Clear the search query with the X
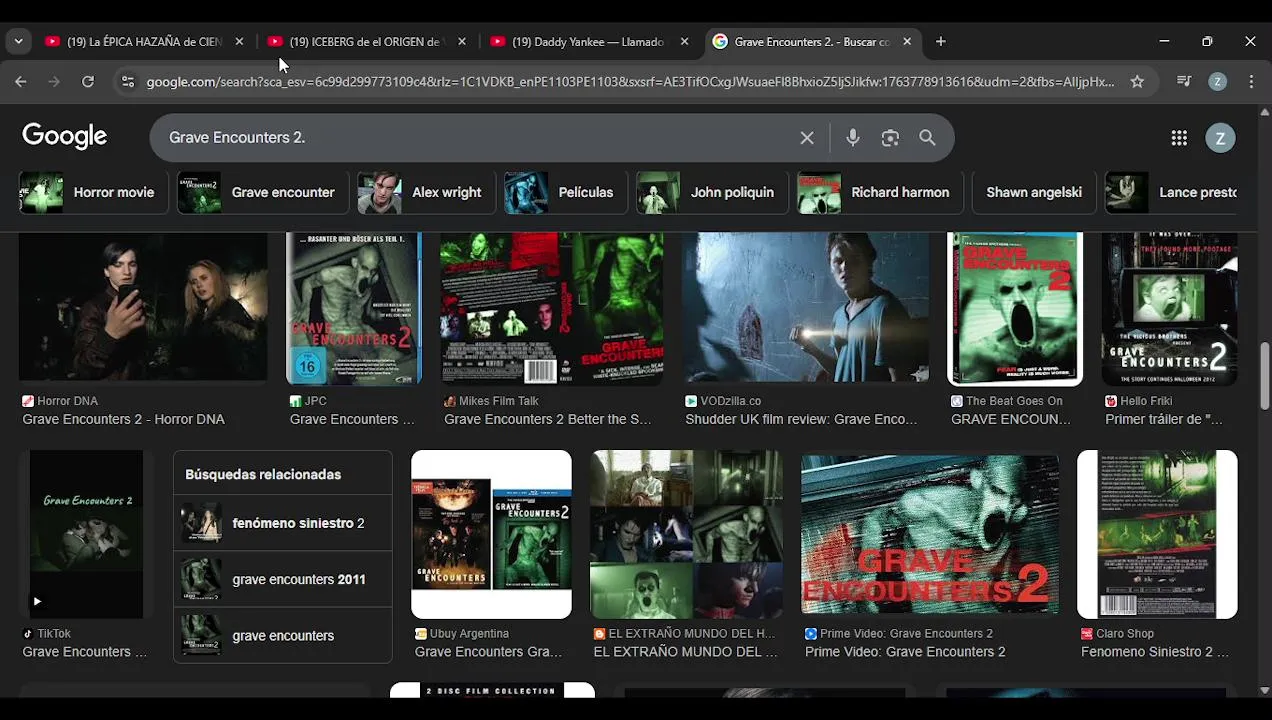This screenshot has height=720, width=1272. coord(807,138)
